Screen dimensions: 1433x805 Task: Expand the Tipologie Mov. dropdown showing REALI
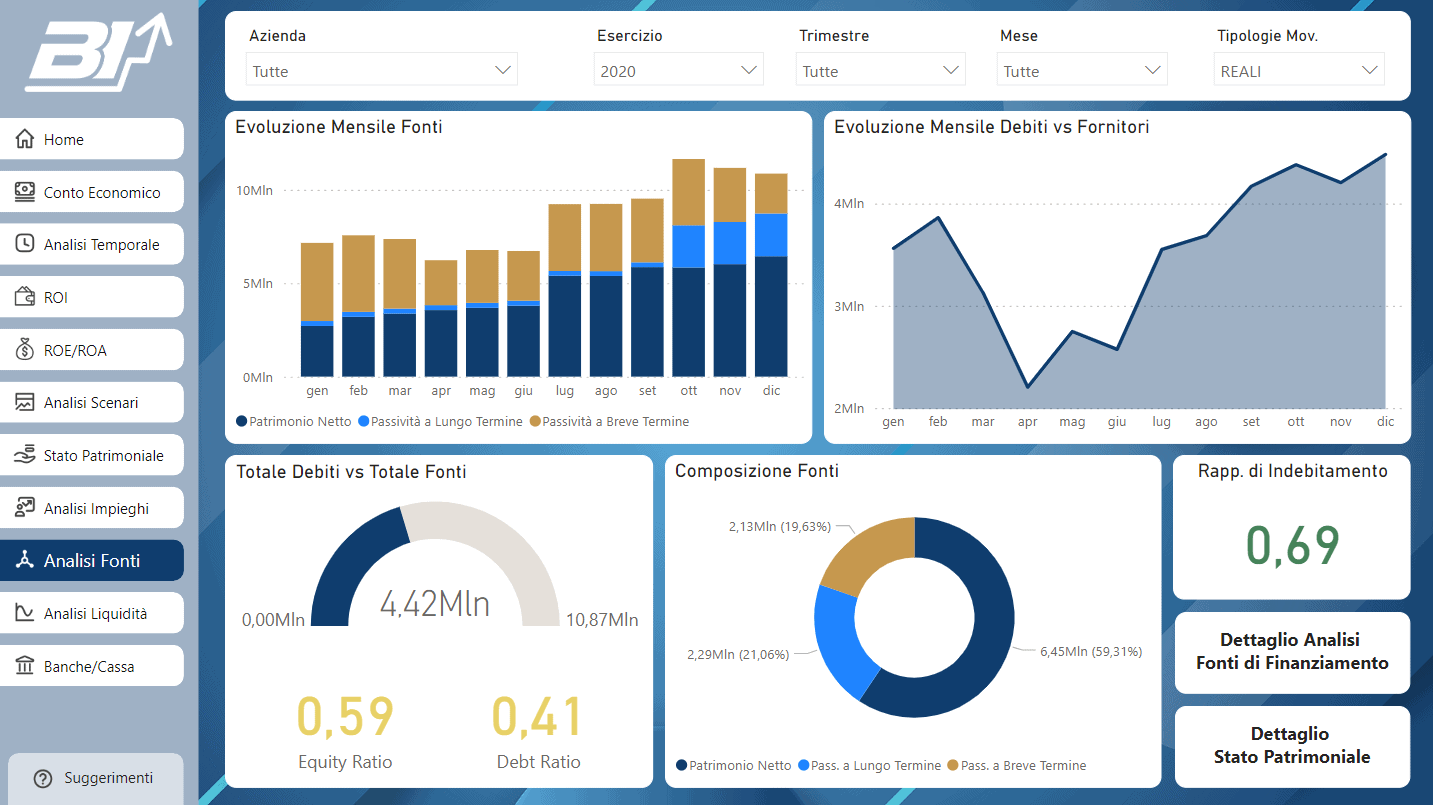(1300, 70)
